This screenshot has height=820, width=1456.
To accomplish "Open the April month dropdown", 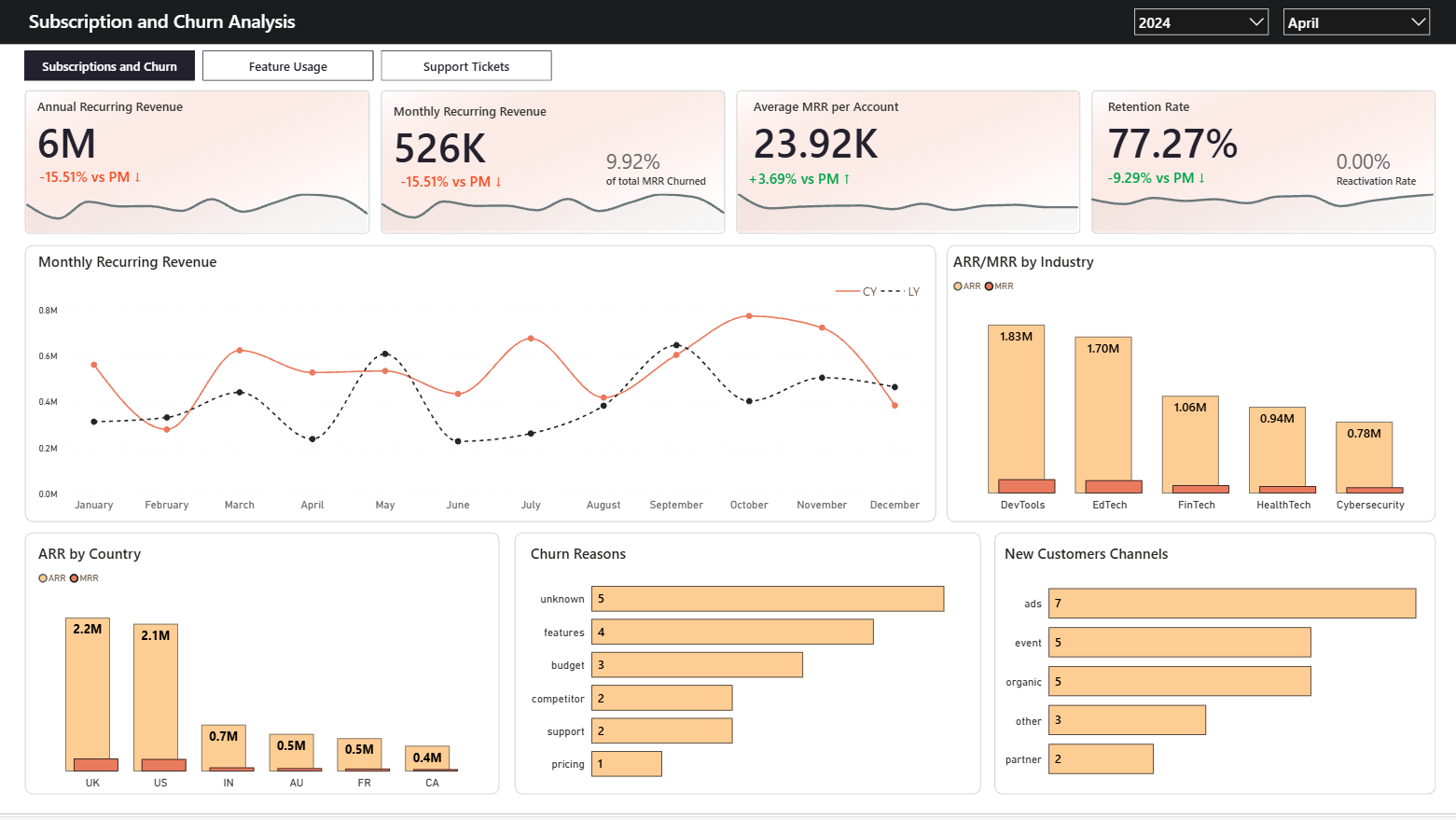I will (x=1356, y=22).
